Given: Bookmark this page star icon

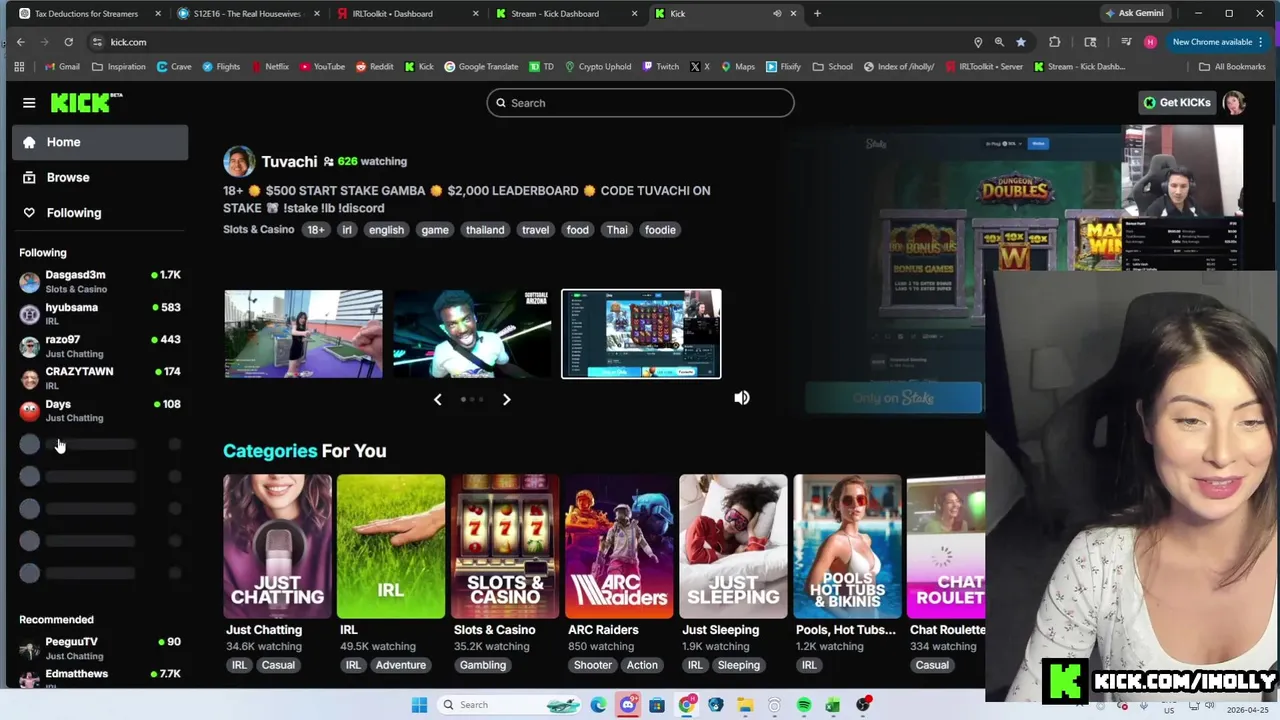Looking at the screenshot, I should click(x=1020, y=42).
